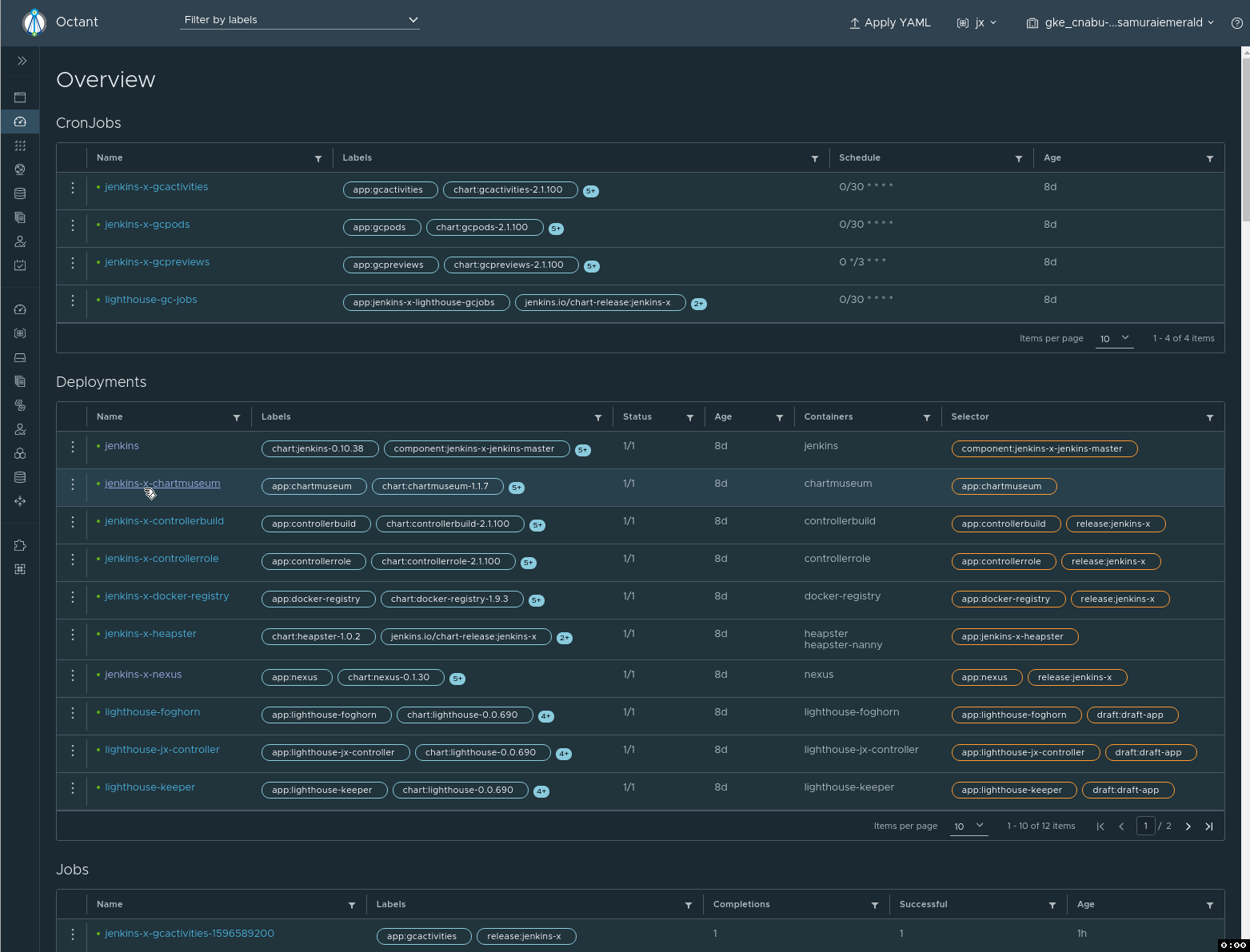Click the RBAC user icon in the sidebar
The width and height of the screenshot is (1250, 952).
[20, 241]
